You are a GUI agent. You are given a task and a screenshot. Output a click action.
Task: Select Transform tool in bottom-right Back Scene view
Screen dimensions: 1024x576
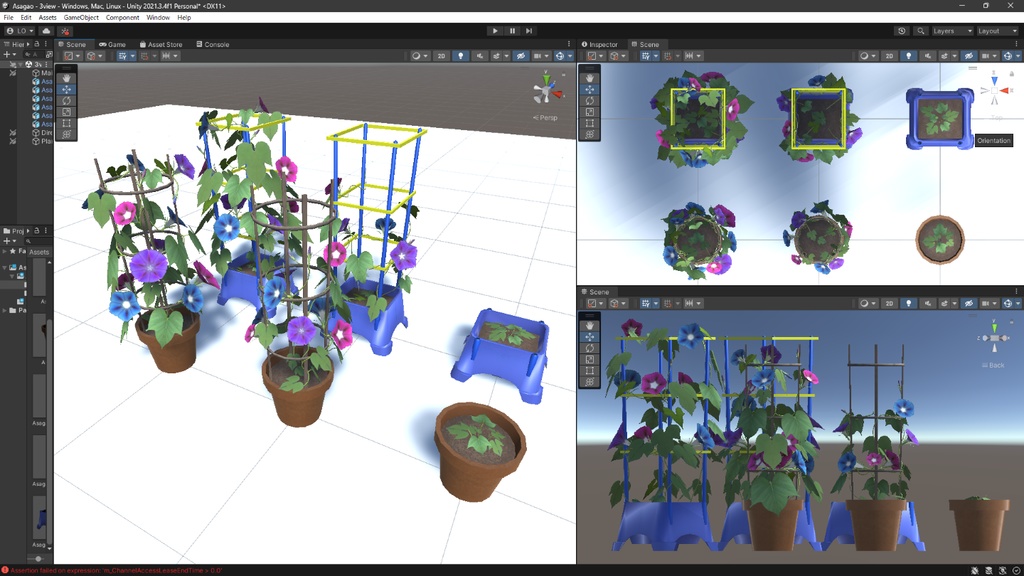tap(590, 381)
